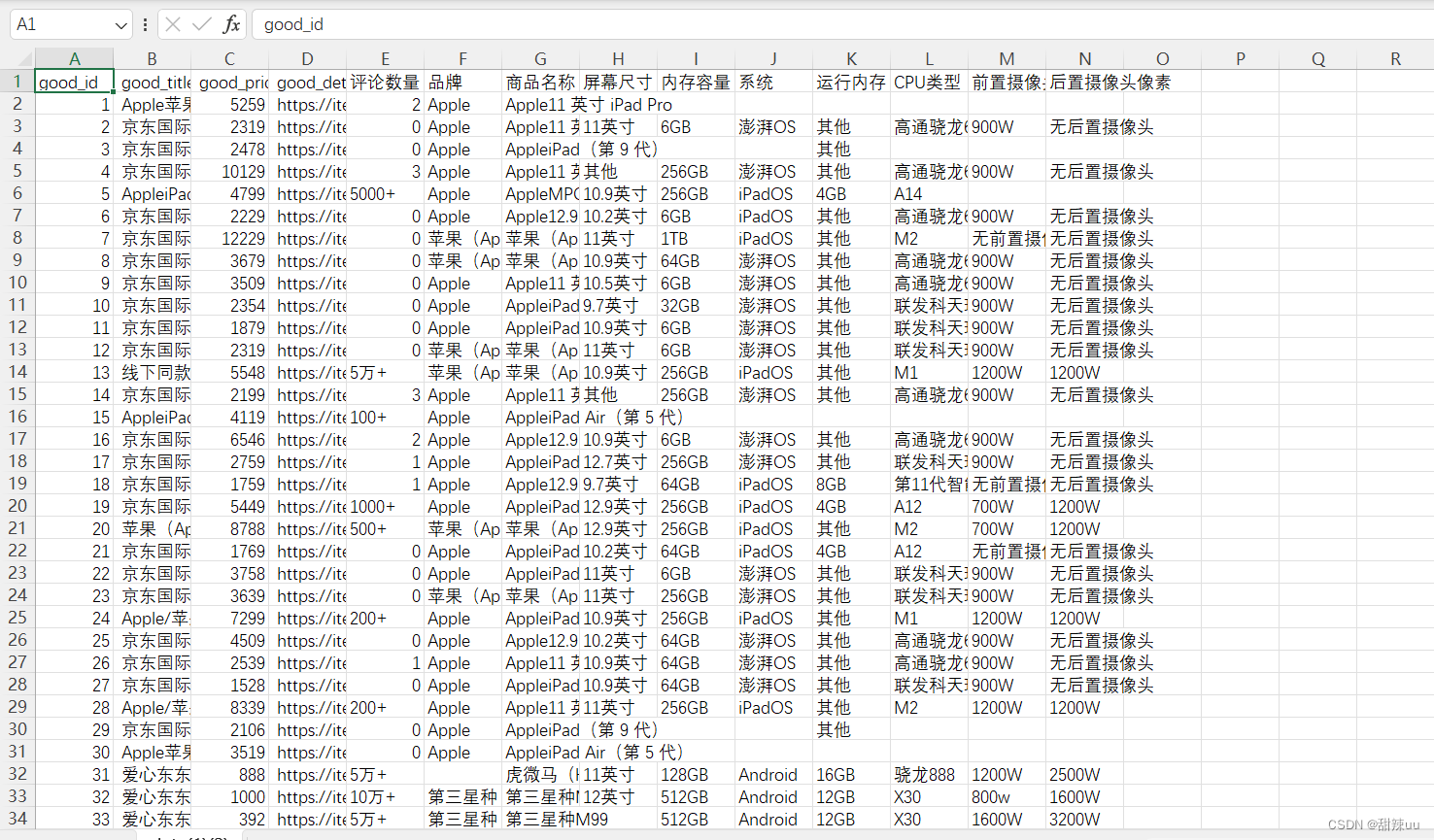This screenshot has width=1434, height=840.
Task: Click cell 3200W in row 34
Action: (x=1085, y=820)
